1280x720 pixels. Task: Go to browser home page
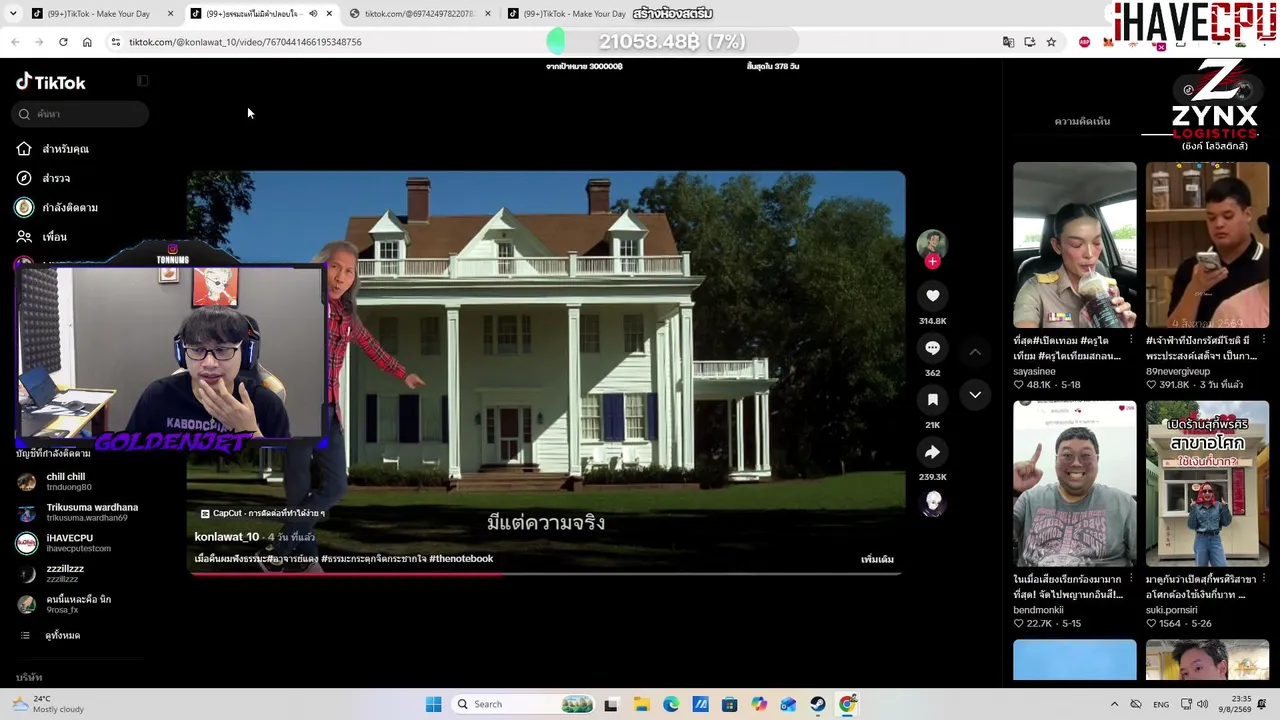coord(87,42)
